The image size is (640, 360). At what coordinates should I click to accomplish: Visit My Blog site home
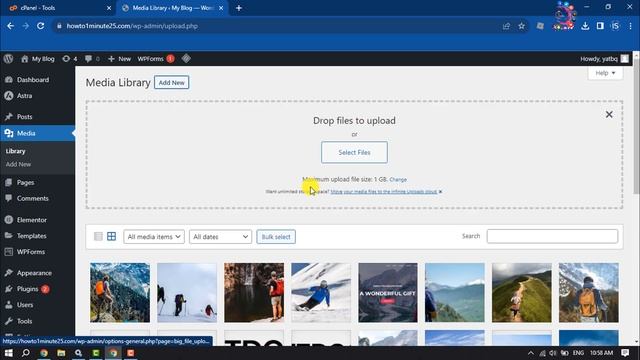point(38,59)
